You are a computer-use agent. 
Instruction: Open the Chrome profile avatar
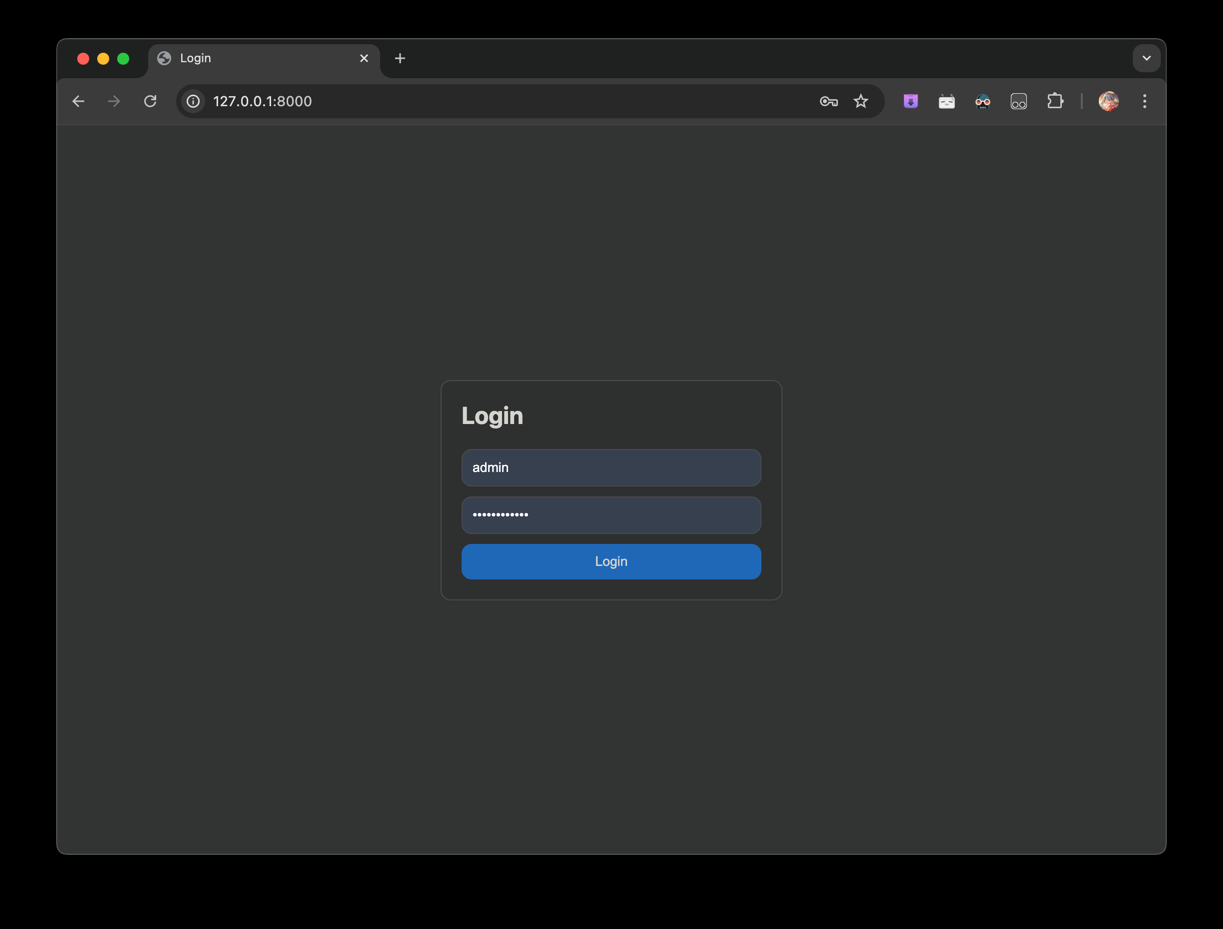point(1108,101)
